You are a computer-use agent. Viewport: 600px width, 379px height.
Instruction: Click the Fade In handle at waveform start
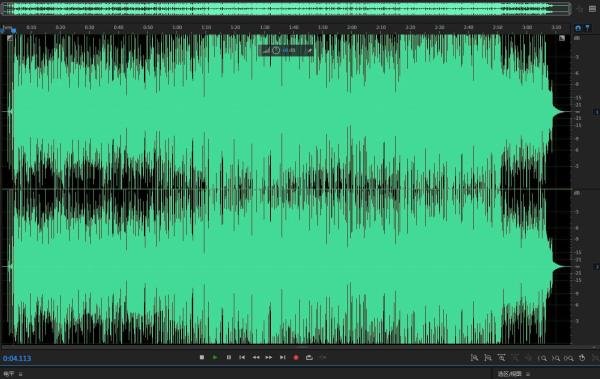pos(10,38)
